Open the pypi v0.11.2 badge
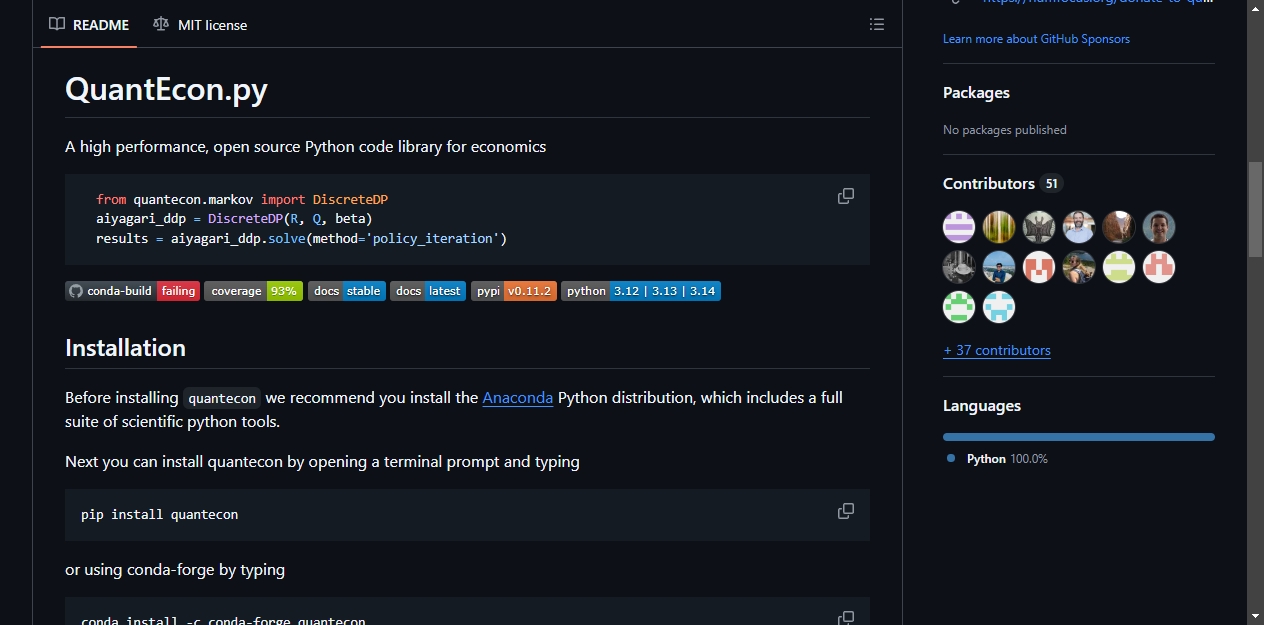Screen dimensions: 1264x625 pyautogui.click(x=514, y=291)
